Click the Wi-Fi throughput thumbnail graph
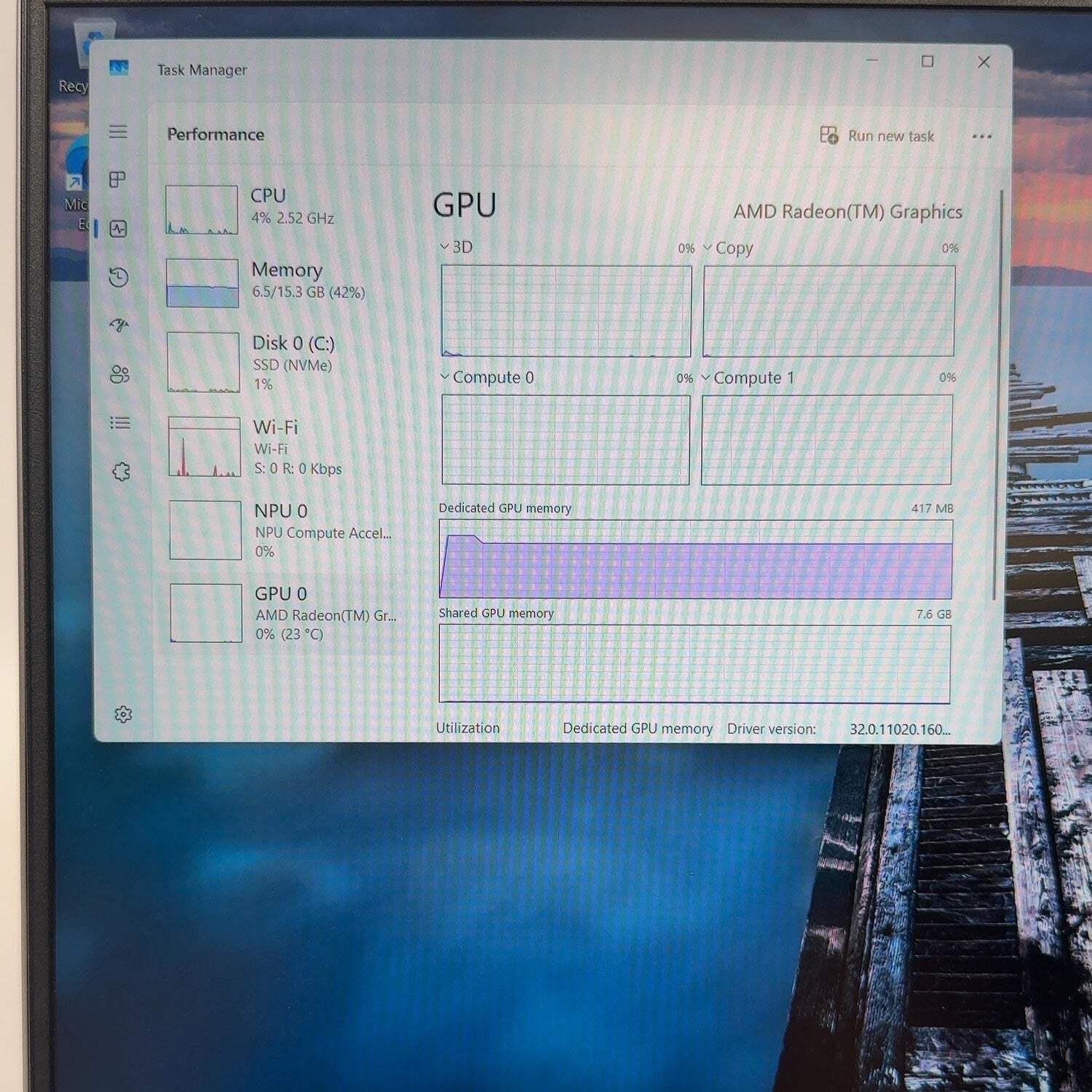 point(205,446)
